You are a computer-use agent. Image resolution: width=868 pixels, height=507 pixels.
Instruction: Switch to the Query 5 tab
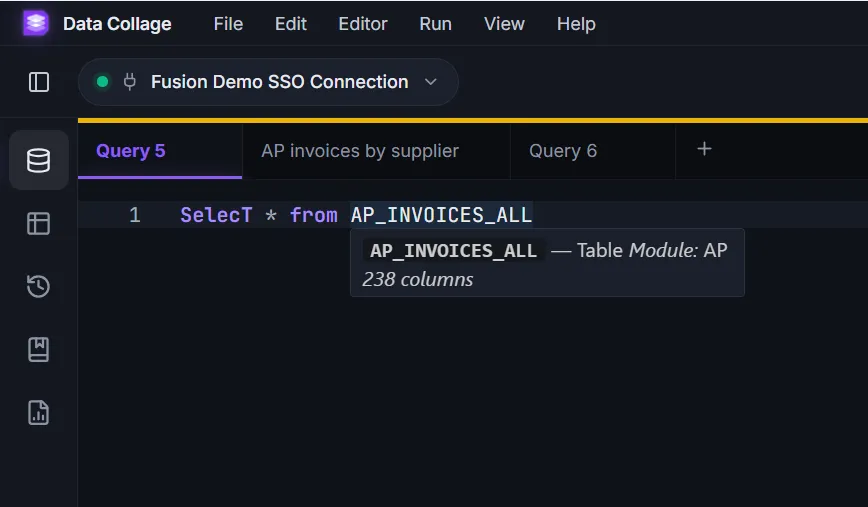pos(160,151)
